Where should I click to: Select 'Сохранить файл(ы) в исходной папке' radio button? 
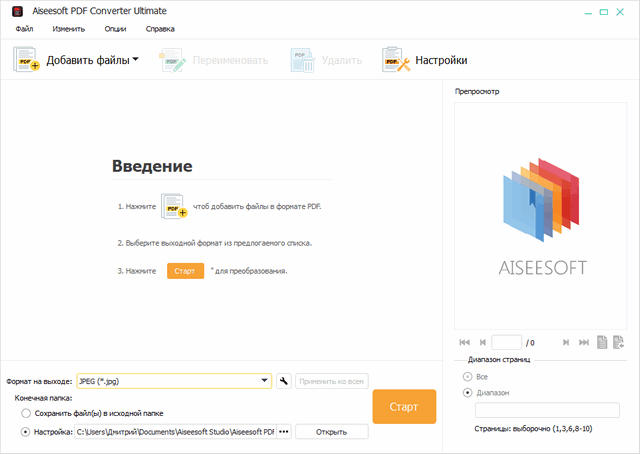[x=26, y=413]
